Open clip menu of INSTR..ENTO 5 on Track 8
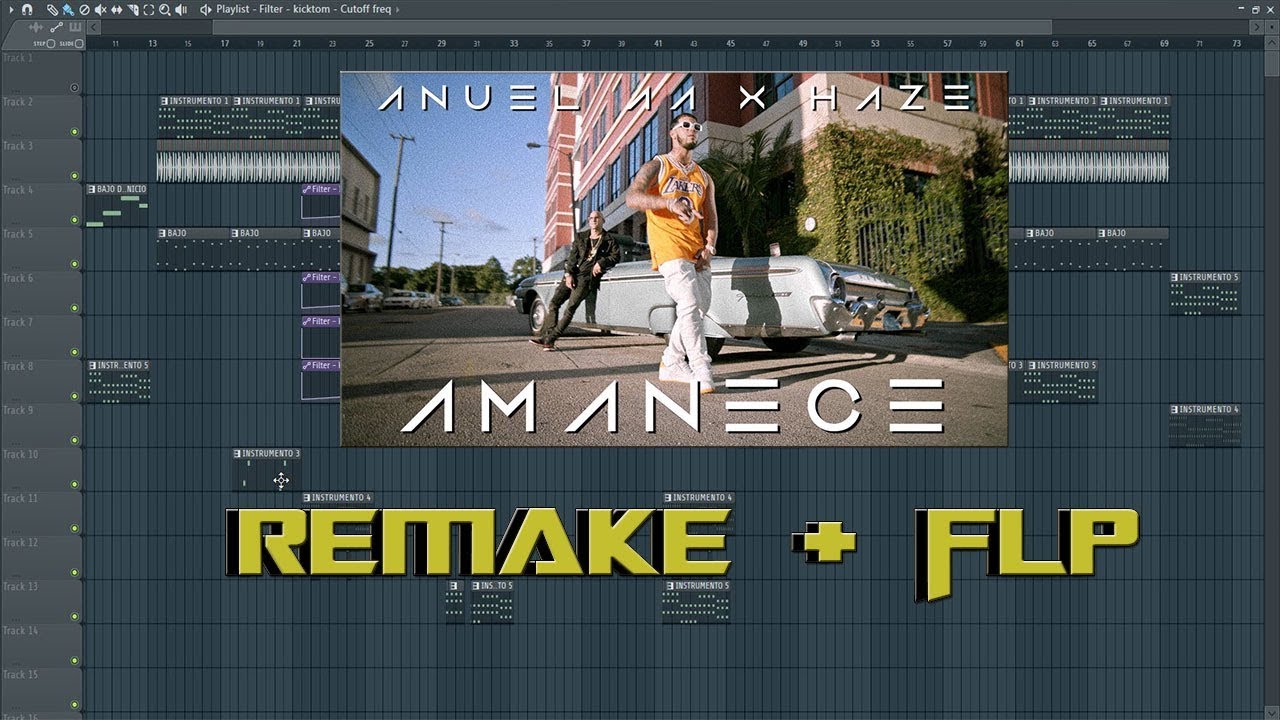The height and width of the screenshot is (720, 1280). click(x=92, y=365)
